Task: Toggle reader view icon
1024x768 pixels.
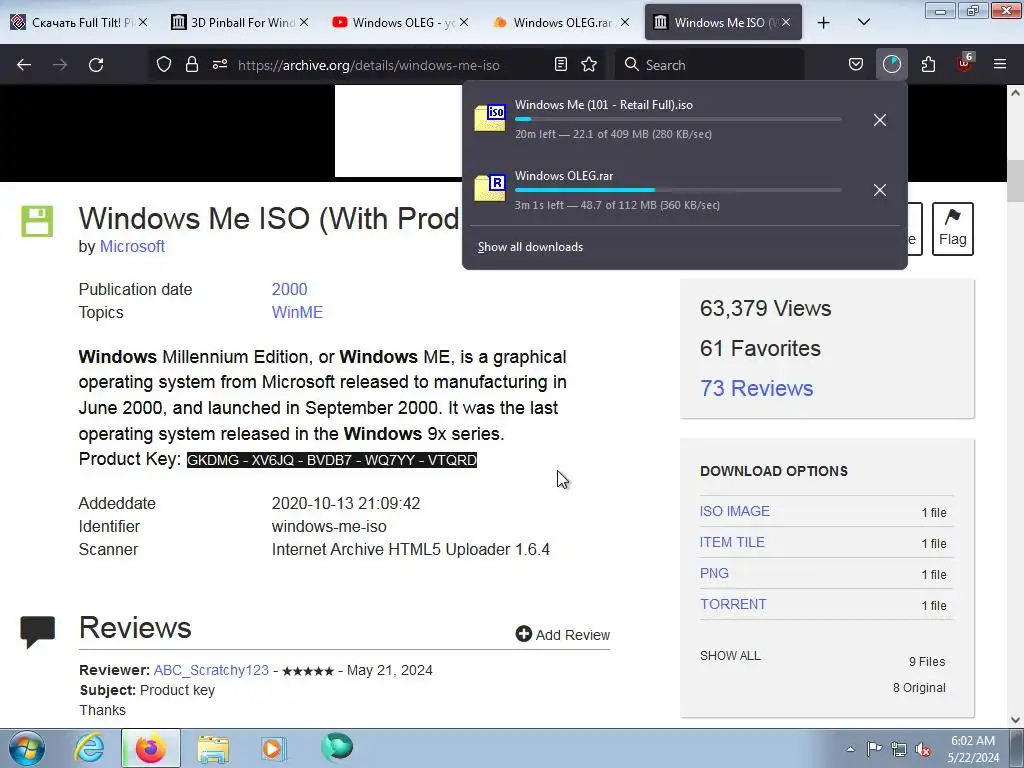Action: (x=560, y=65)
